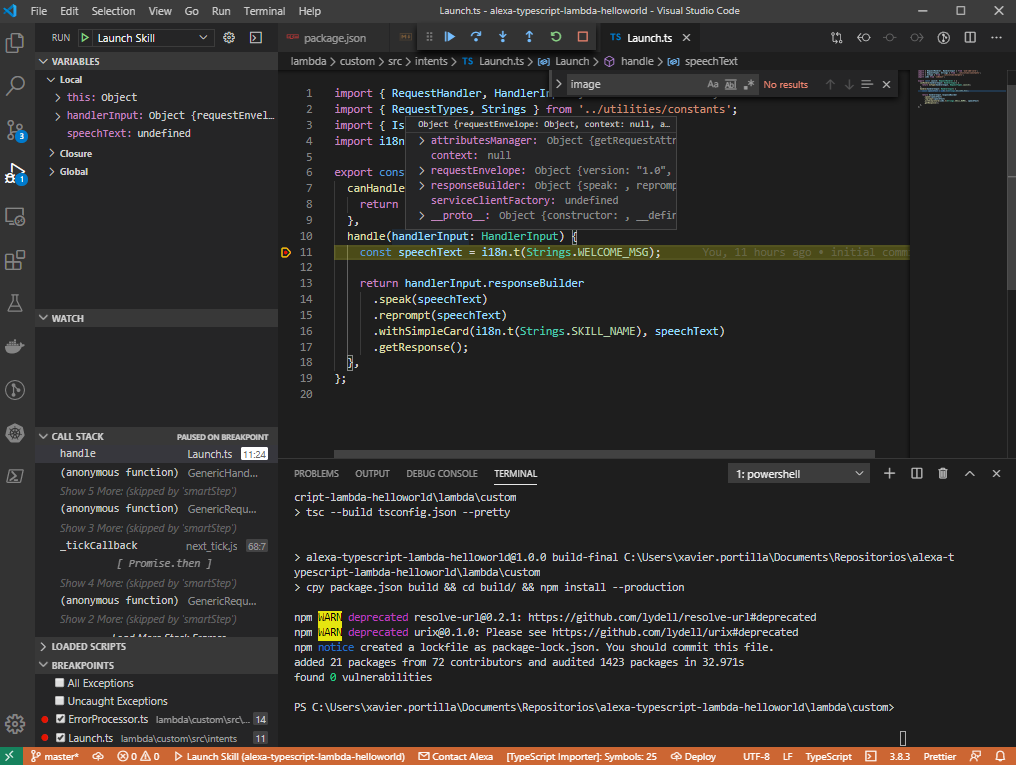Click Continue in the debug toolbar
The height and width of the screenshot is (765, 1016).
450,37
